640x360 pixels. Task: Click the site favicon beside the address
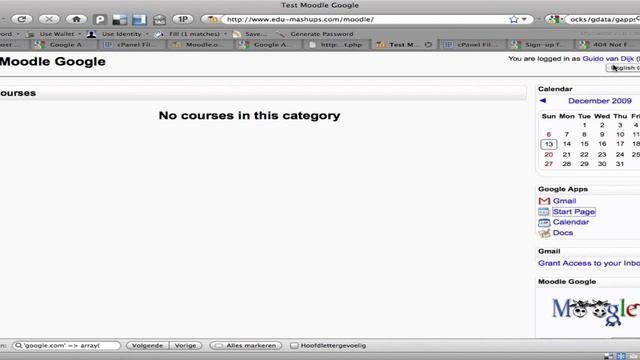point(212,19)
